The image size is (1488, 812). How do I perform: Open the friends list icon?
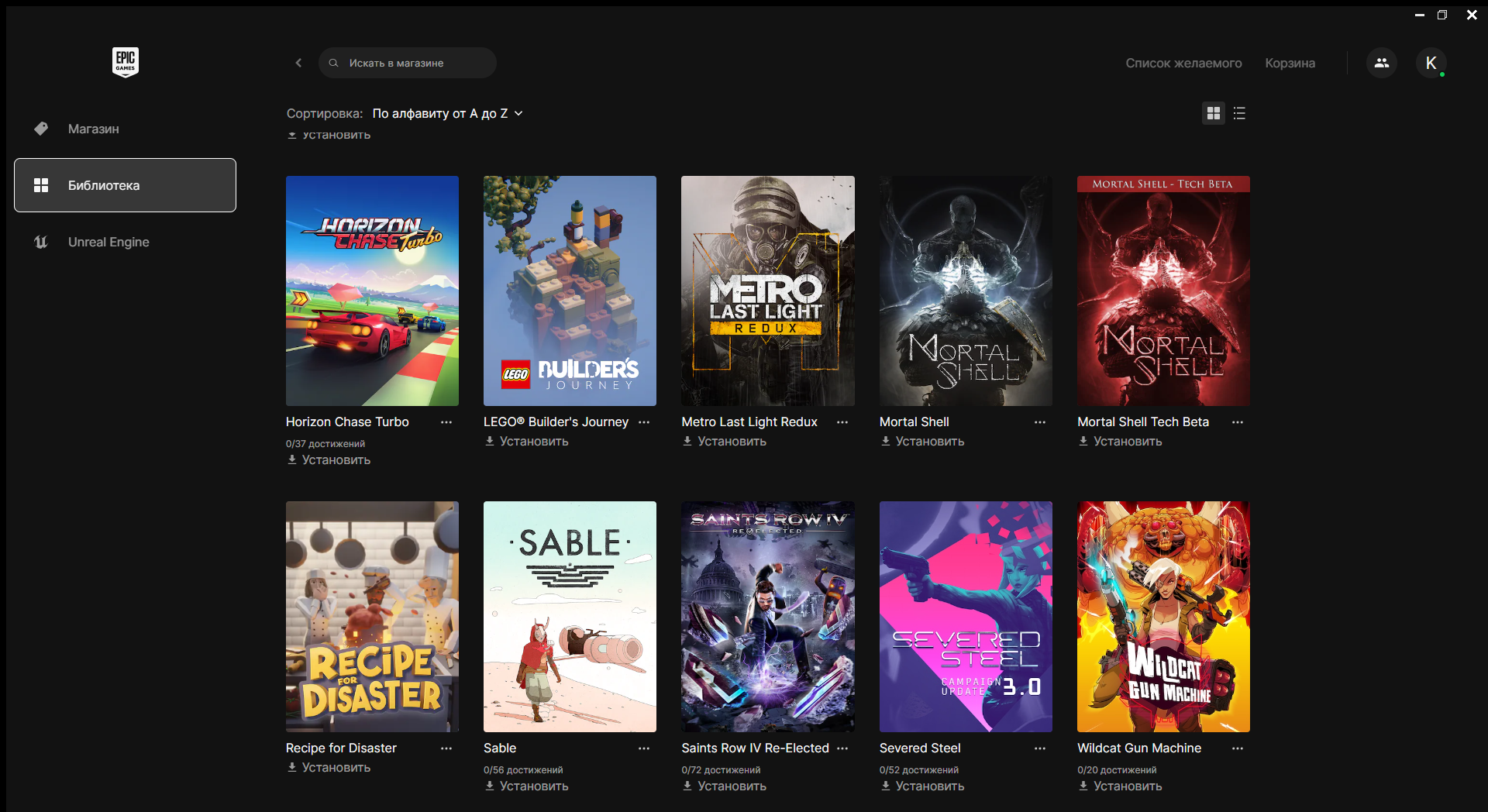[1382, 63]
